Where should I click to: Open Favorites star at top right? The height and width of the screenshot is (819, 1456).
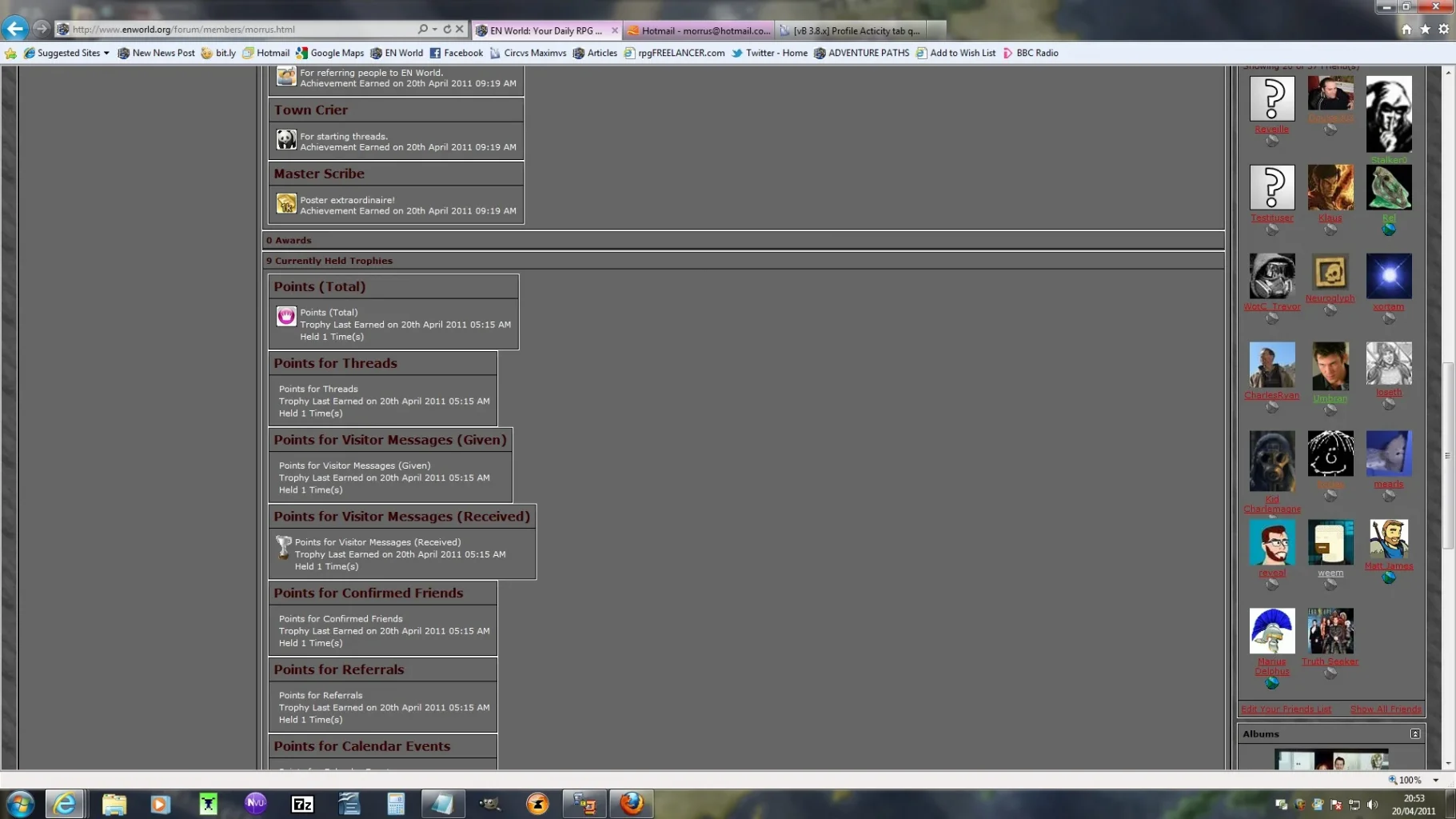click(x=1425, y=29)
